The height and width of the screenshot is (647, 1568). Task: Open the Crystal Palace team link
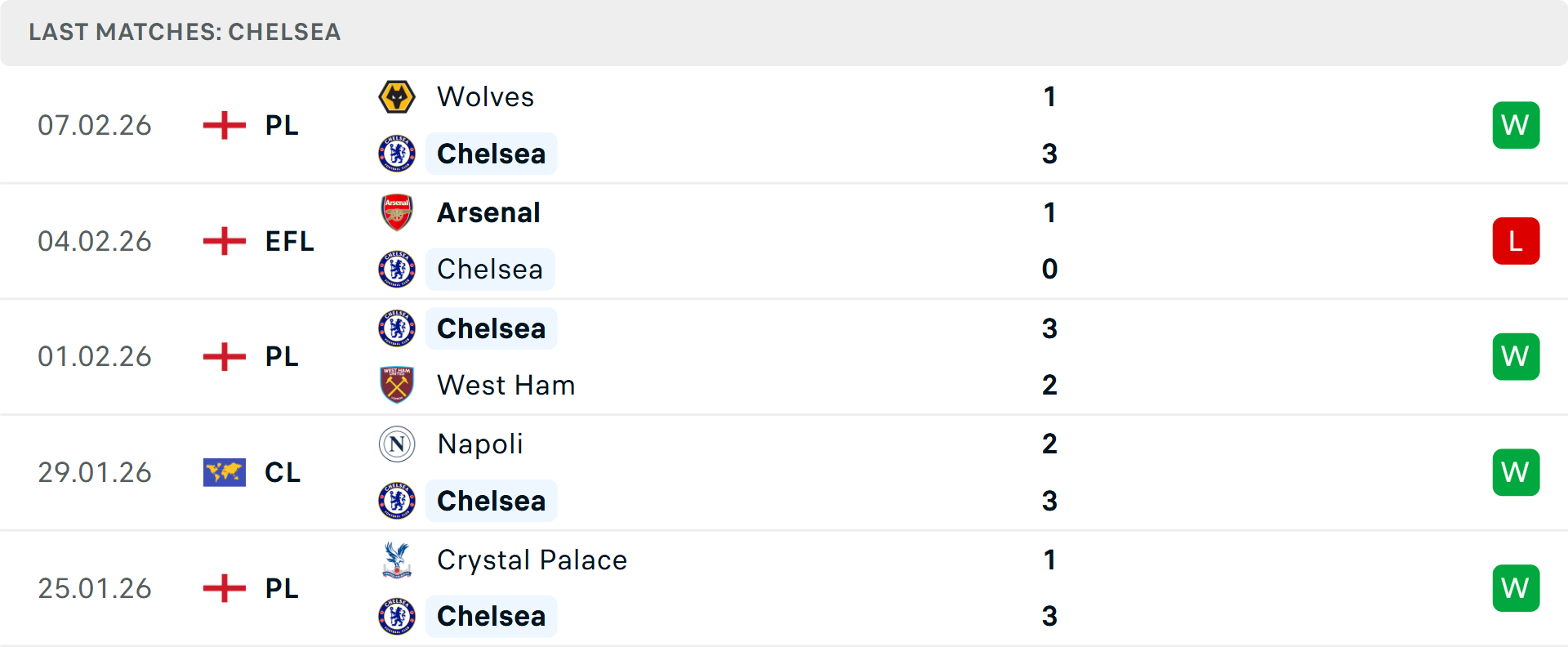pos(532,560)
